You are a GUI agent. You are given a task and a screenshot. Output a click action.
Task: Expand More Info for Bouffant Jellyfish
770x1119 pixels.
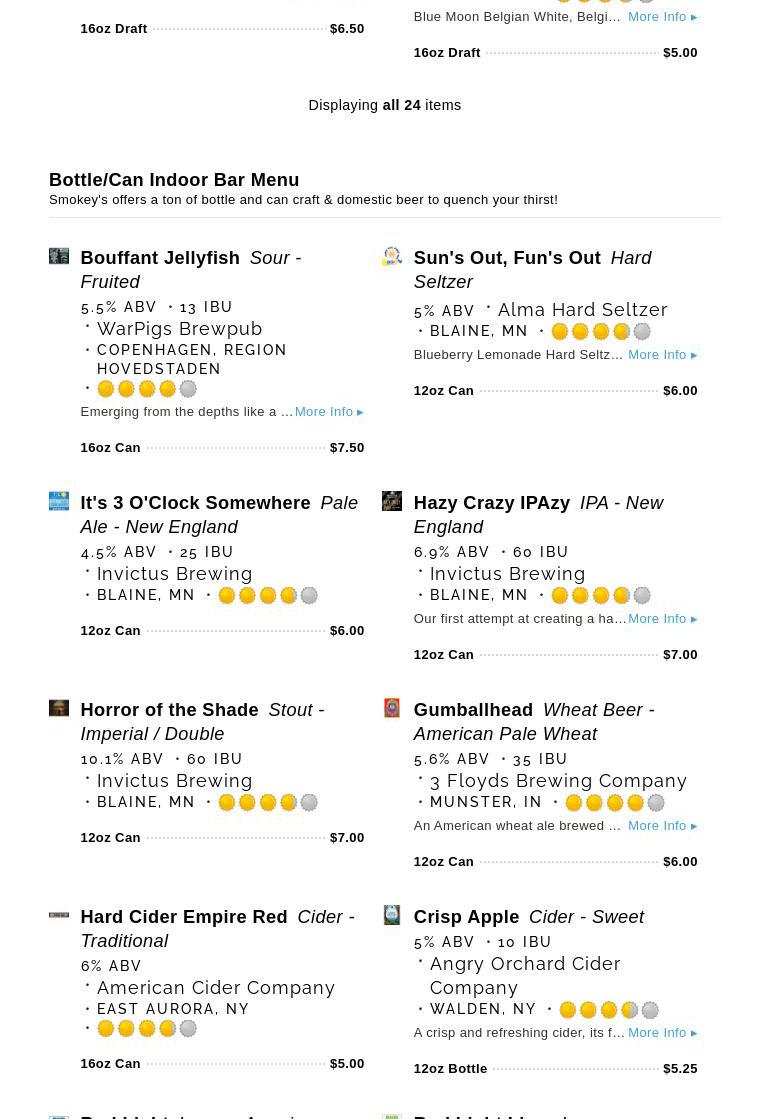coord(328,412)
